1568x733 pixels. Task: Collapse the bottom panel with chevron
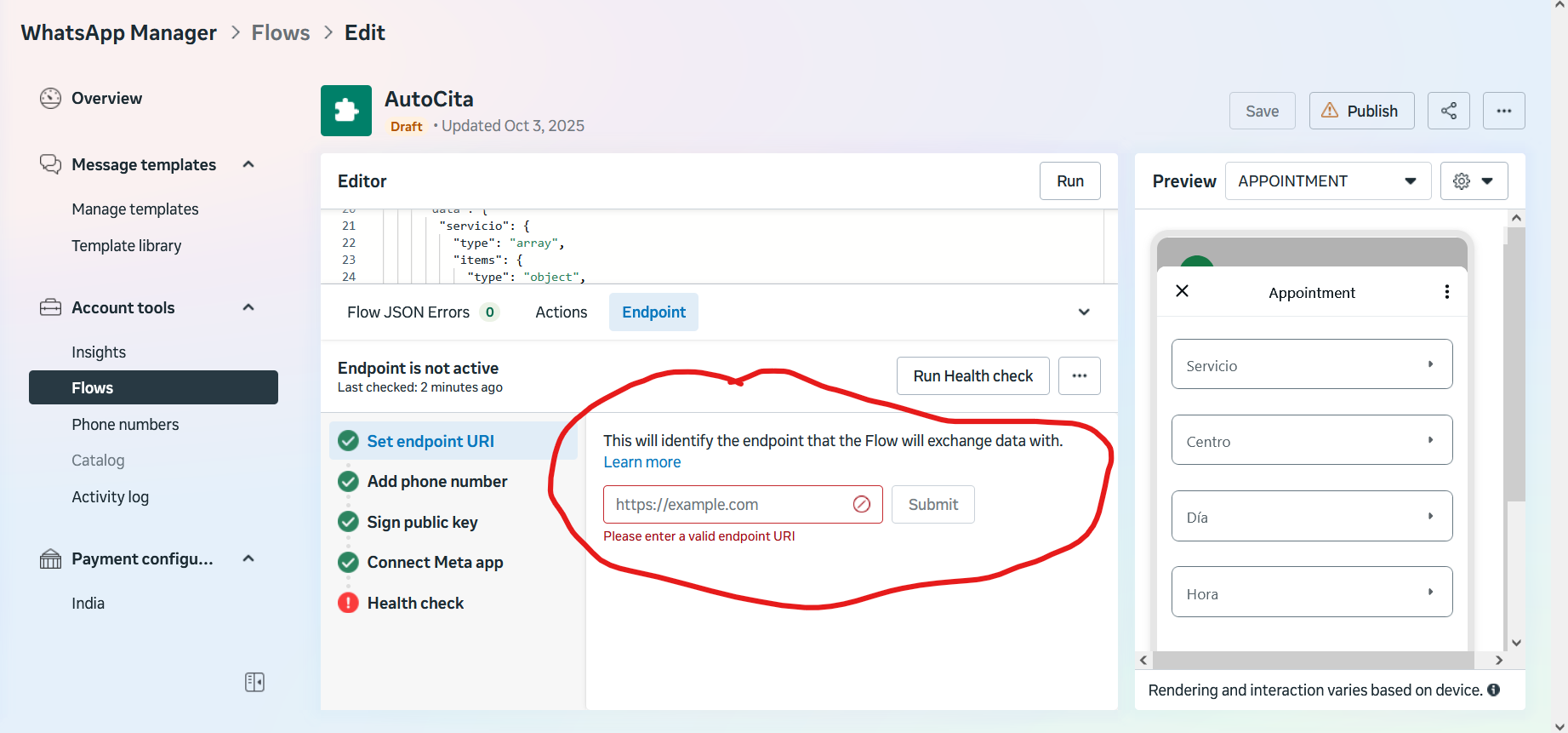pyautogui.click(x=1084, y=312)
